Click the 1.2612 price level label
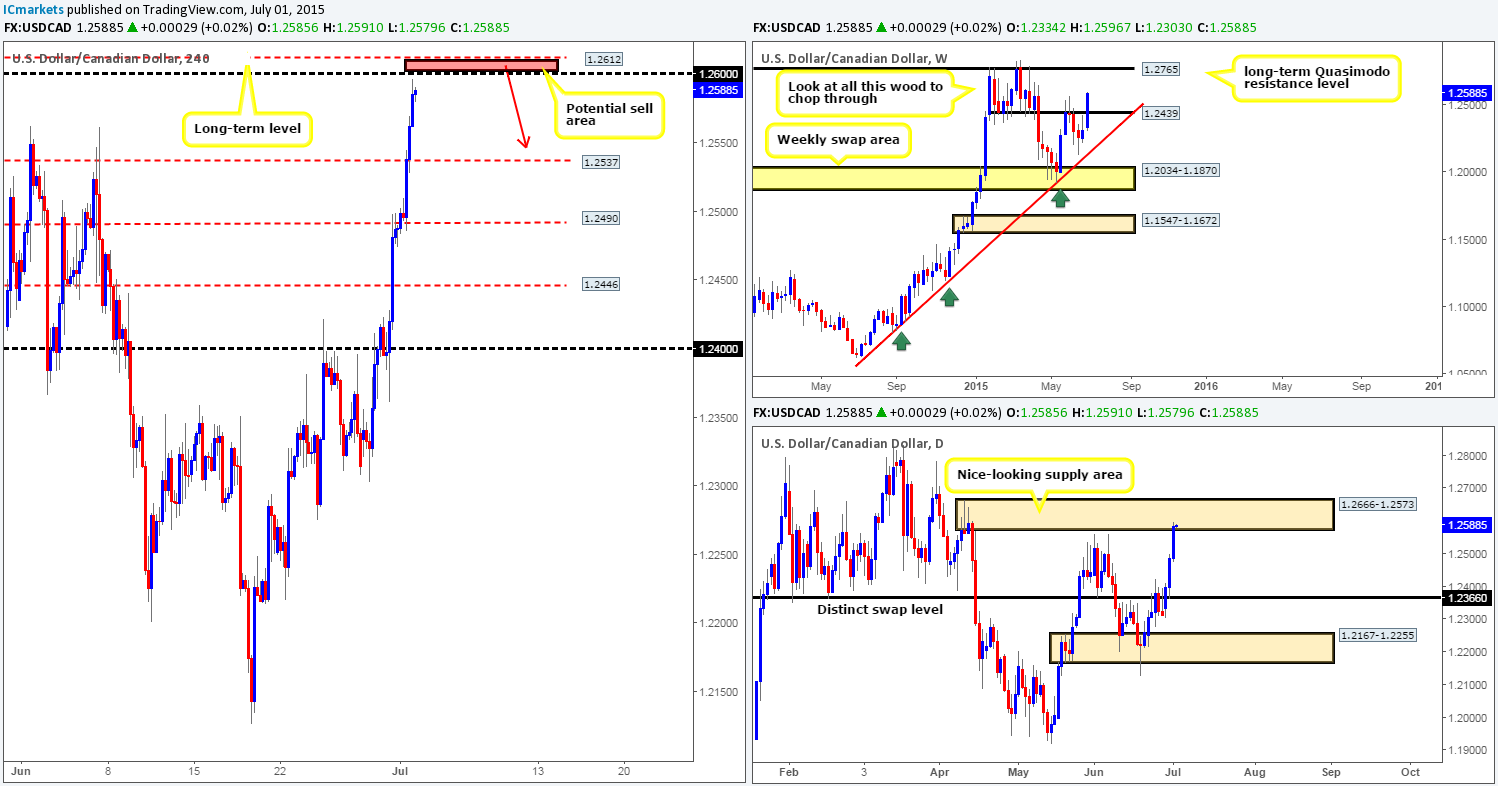The image size is (1498, 786). tap(604, 60)
